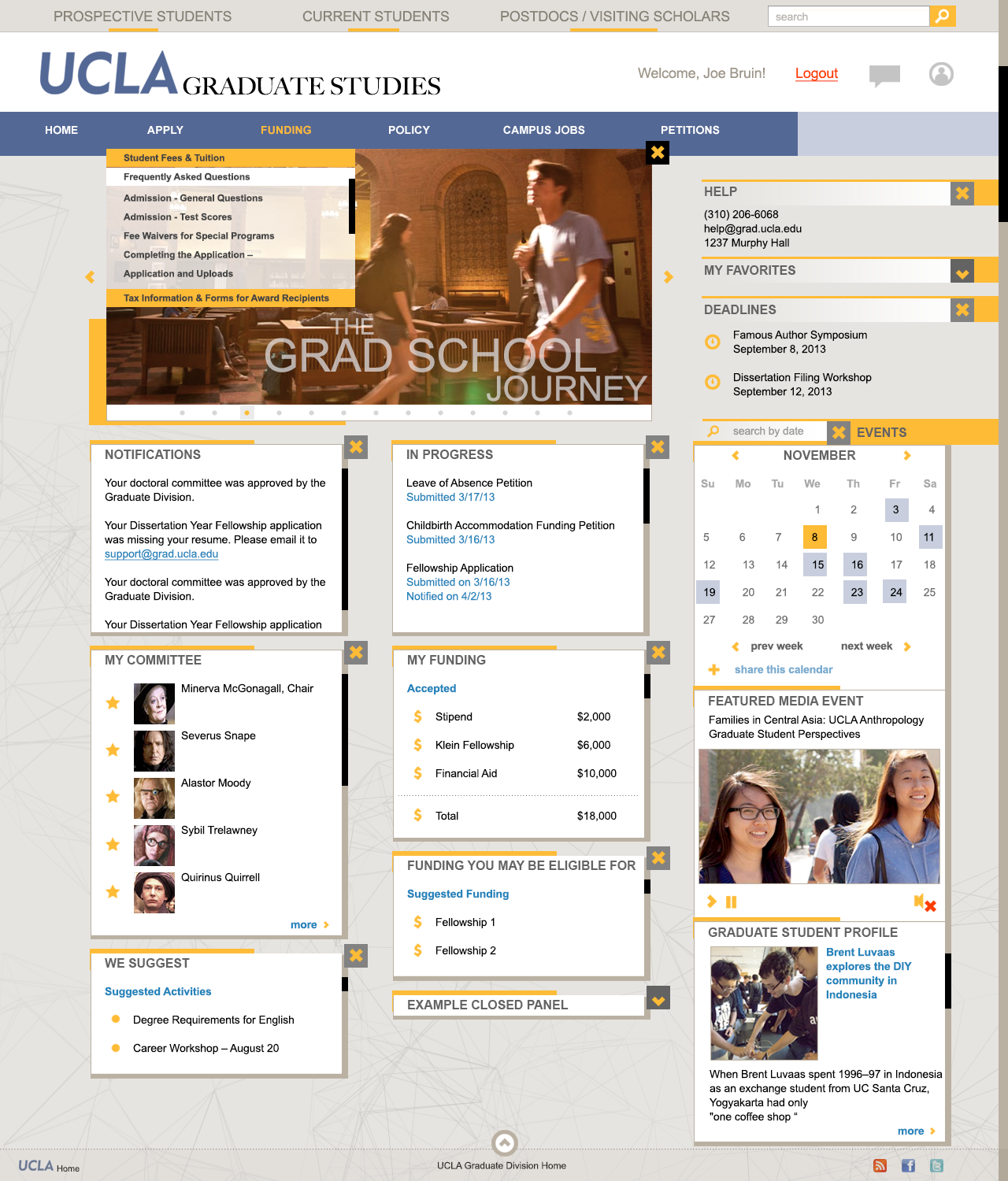
Task: Toggle star for Quirinus Quirrell
Action: click(113, 891)
